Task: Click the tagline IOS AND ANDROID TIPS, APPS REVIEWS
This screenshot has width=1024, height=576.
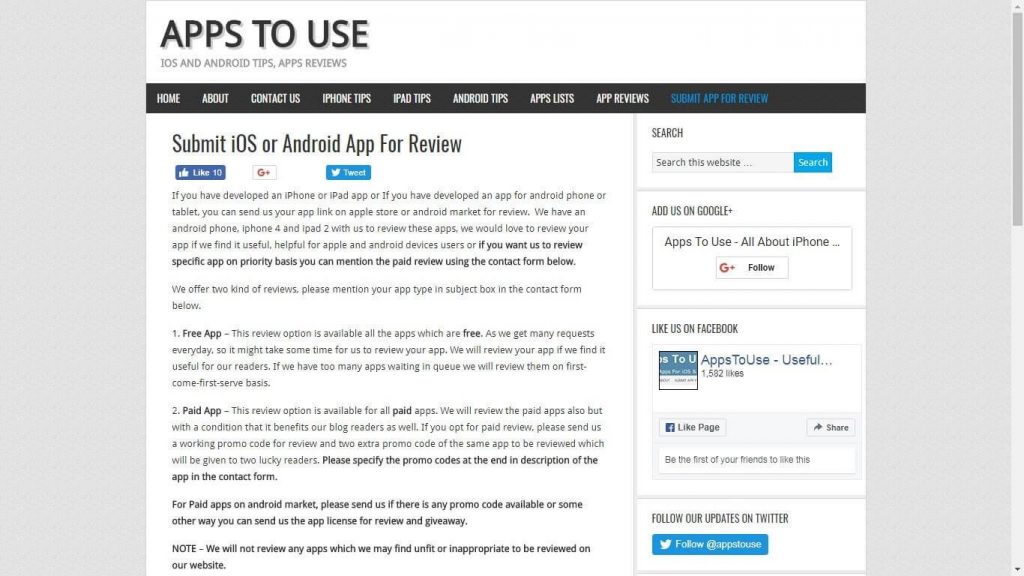Action: coord(253,63)
